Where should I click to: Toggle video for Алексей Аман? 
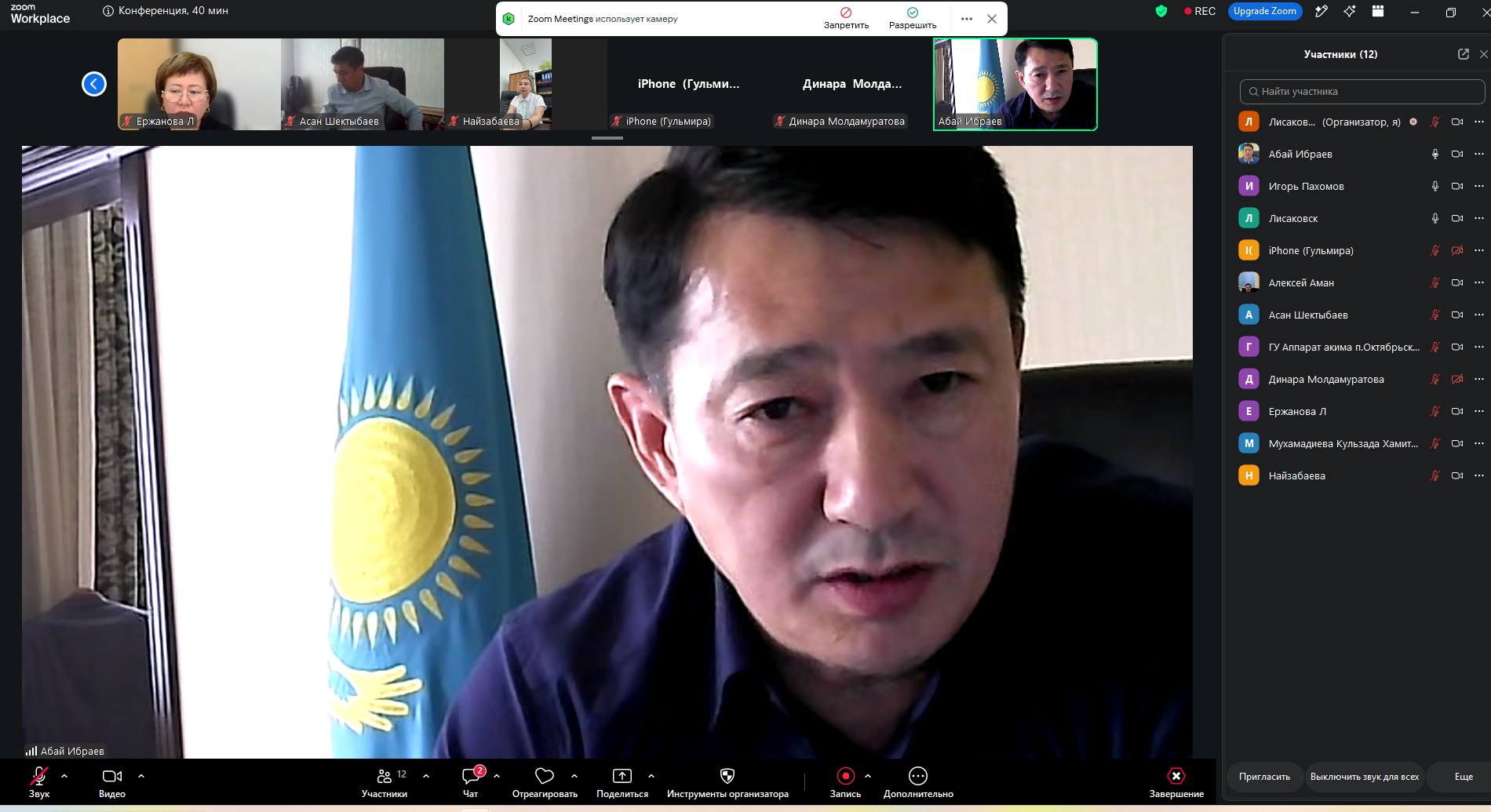(x=1457, y=282)
